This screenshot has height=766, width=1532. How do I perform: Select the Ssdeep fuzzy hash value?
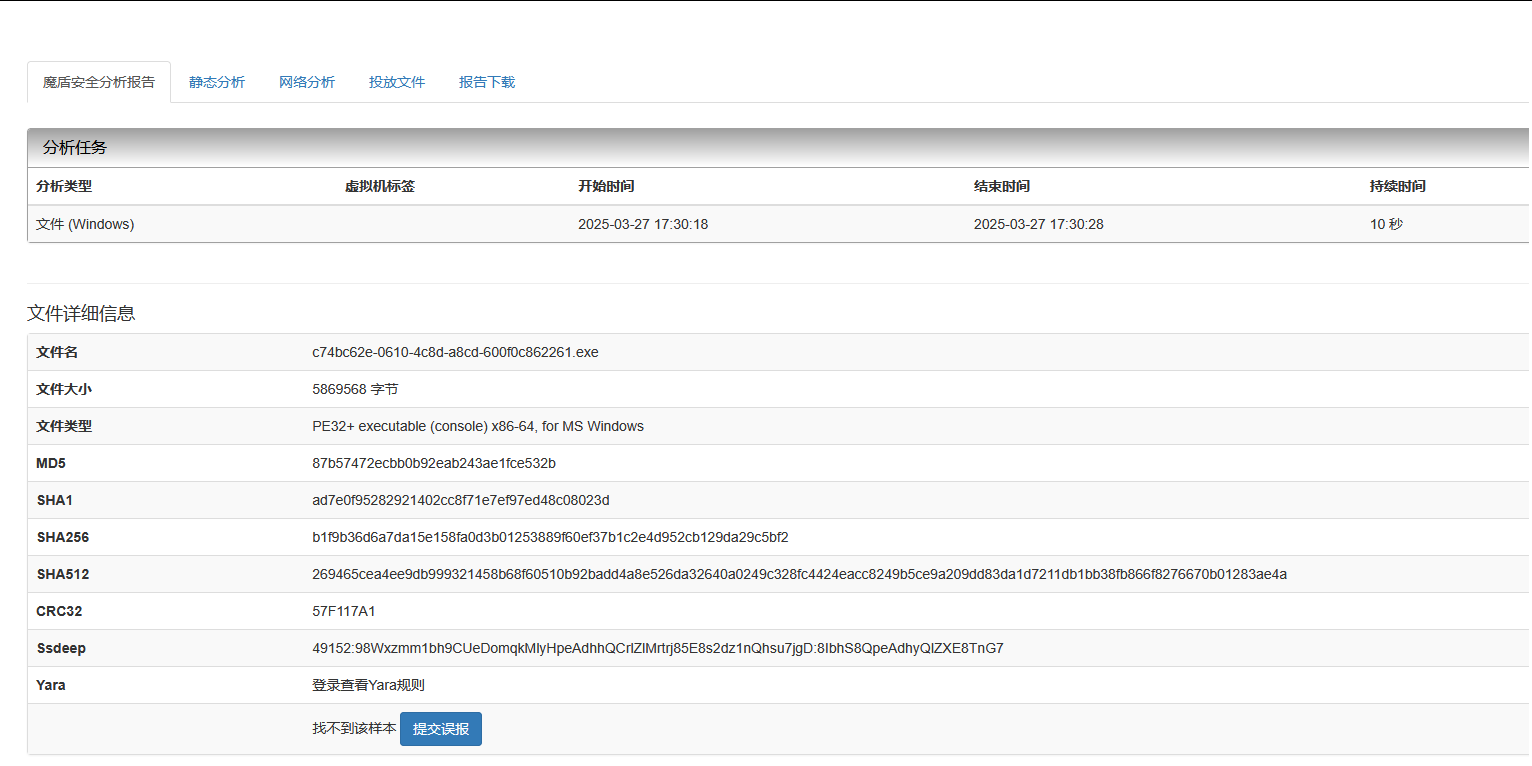point(657,648)
